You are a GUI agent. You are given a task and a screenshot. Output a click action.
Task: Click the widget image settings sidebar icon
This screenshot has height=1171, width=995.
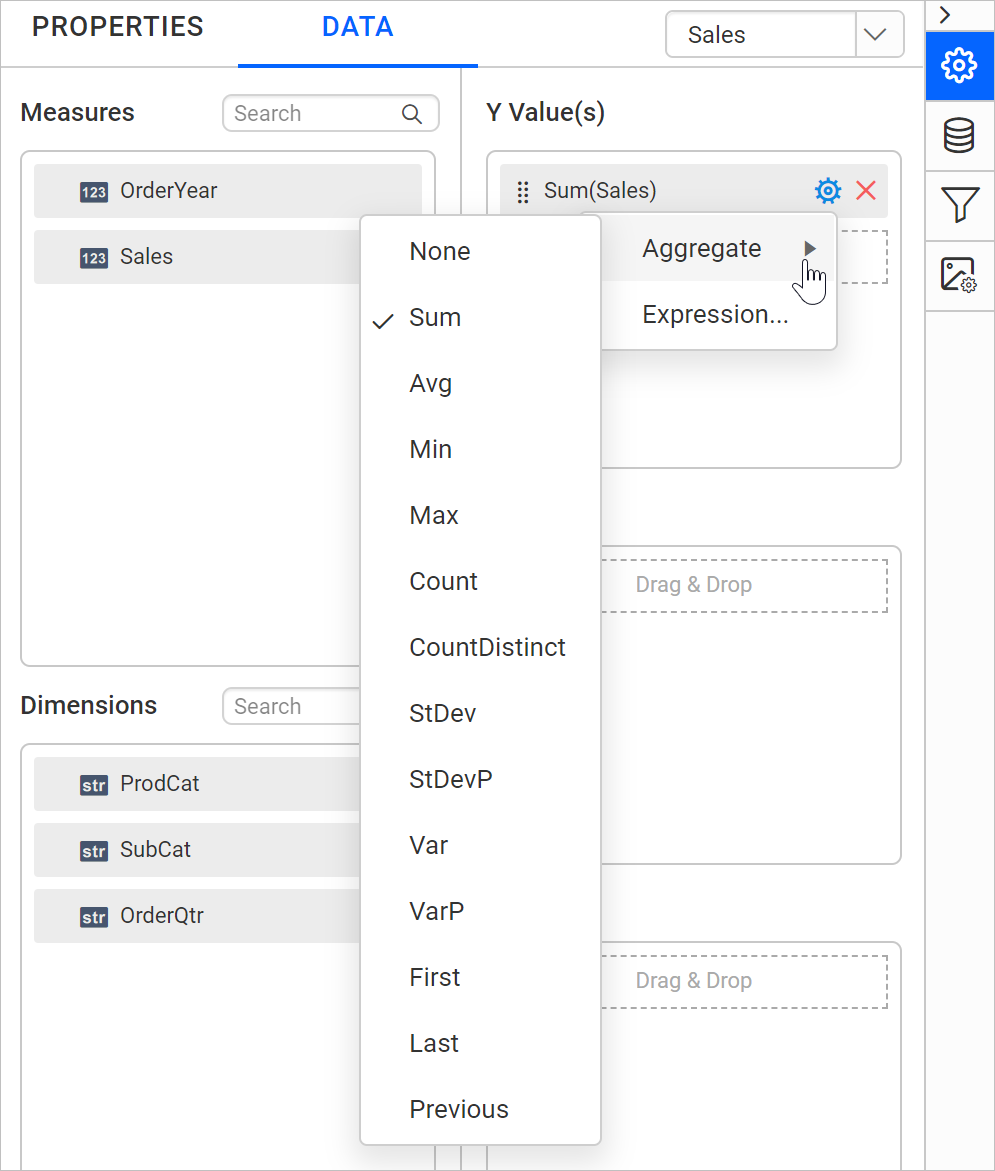tap(959, 275)
